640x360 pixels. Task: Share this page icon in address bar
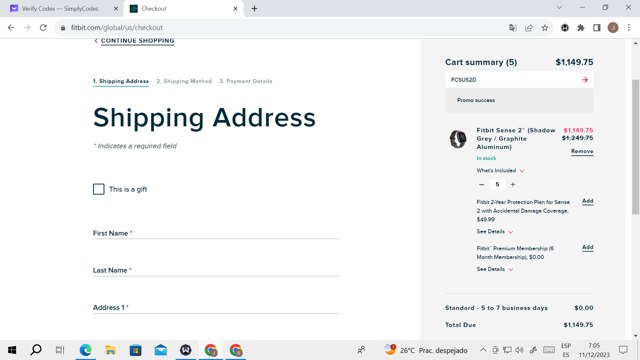(529, 28)
